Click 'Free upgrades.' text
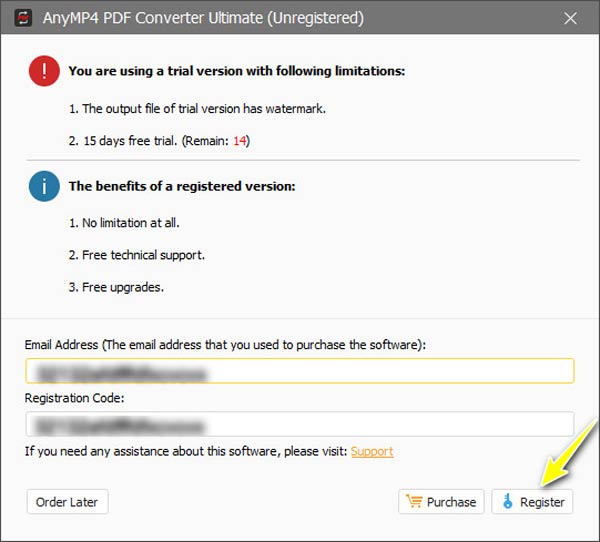The height and width of the screenshot is (542, 600). coord(116,287)
